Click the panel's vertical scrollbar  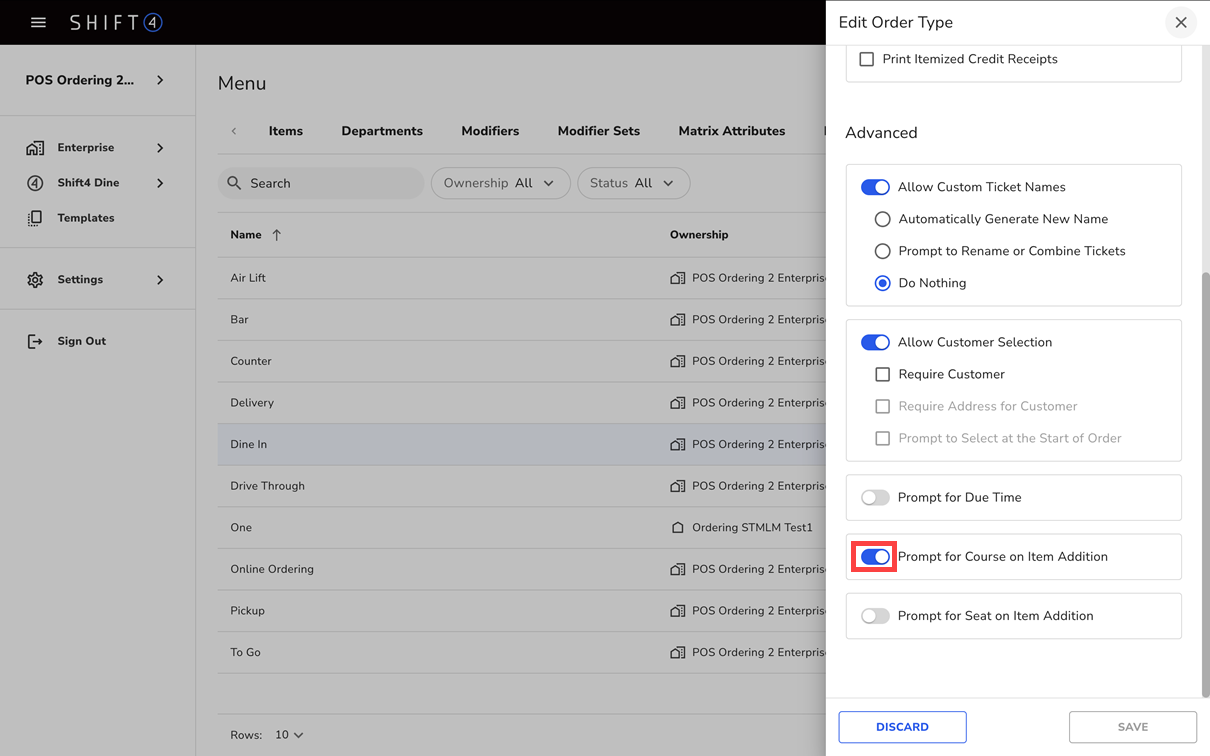click(x=1205, y=484)
